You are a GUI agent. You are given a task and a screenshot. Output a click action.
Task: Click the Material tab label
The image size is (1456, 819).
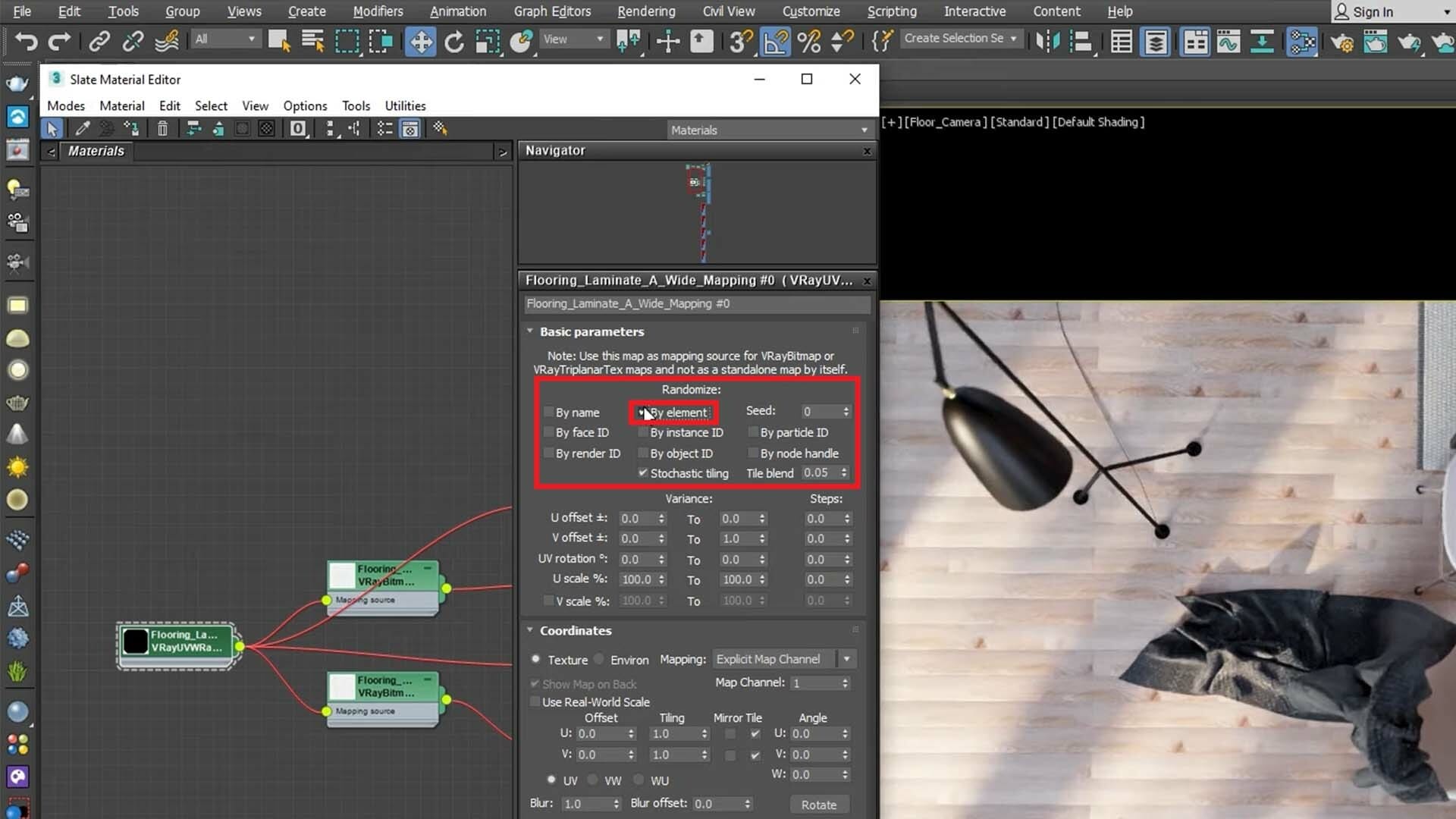[121, 105]
